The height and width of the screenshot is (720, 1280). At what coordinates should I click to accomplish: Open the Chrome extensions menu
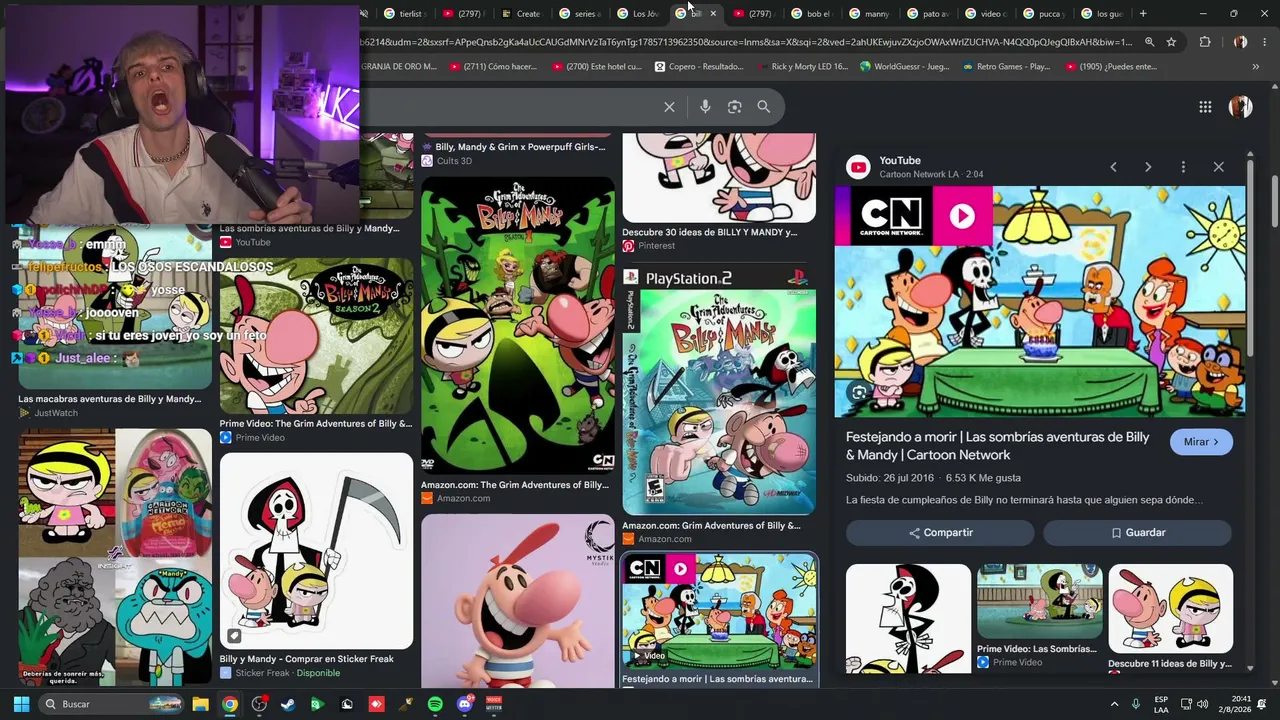(1205, 42)
